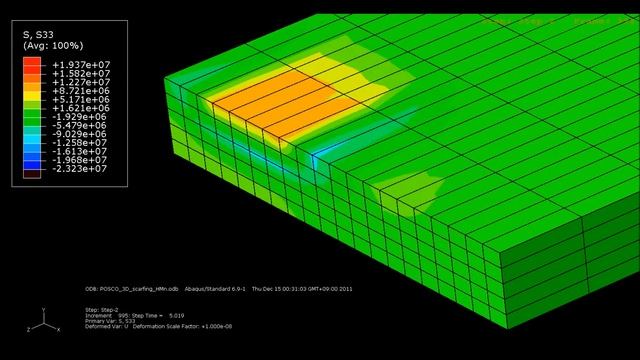Click legend value '+5.171e+06'
640x360 pixels.
[x=81, y=99]
